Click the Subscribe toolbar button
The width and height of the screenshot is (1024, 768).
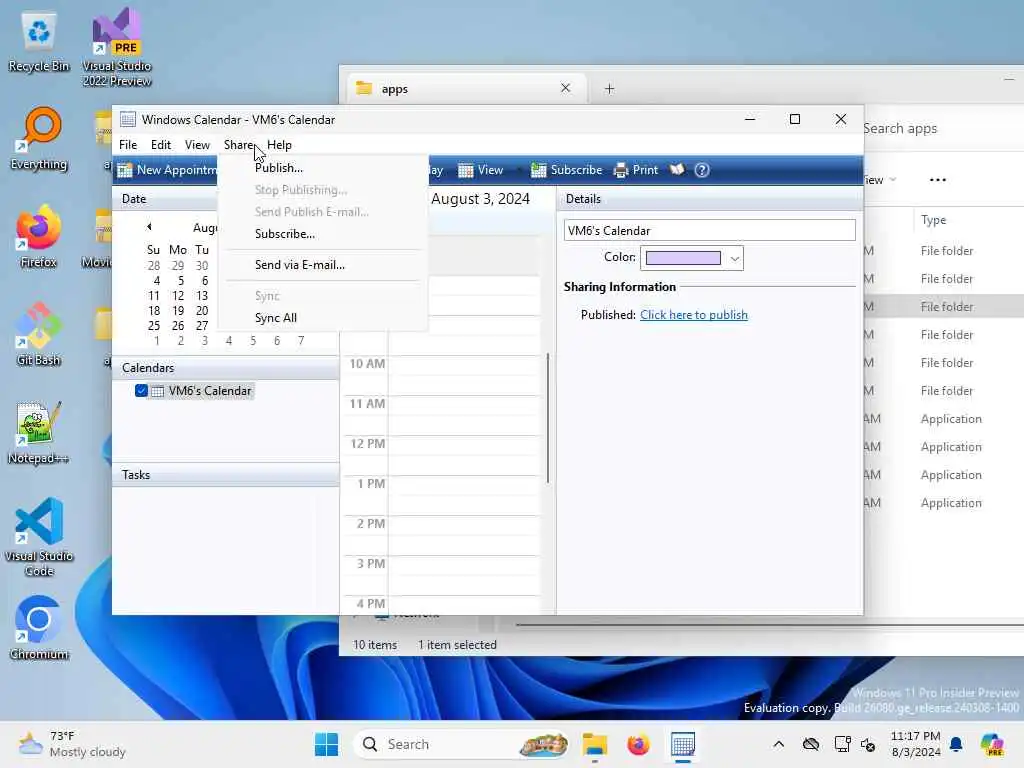pos(566,170)
